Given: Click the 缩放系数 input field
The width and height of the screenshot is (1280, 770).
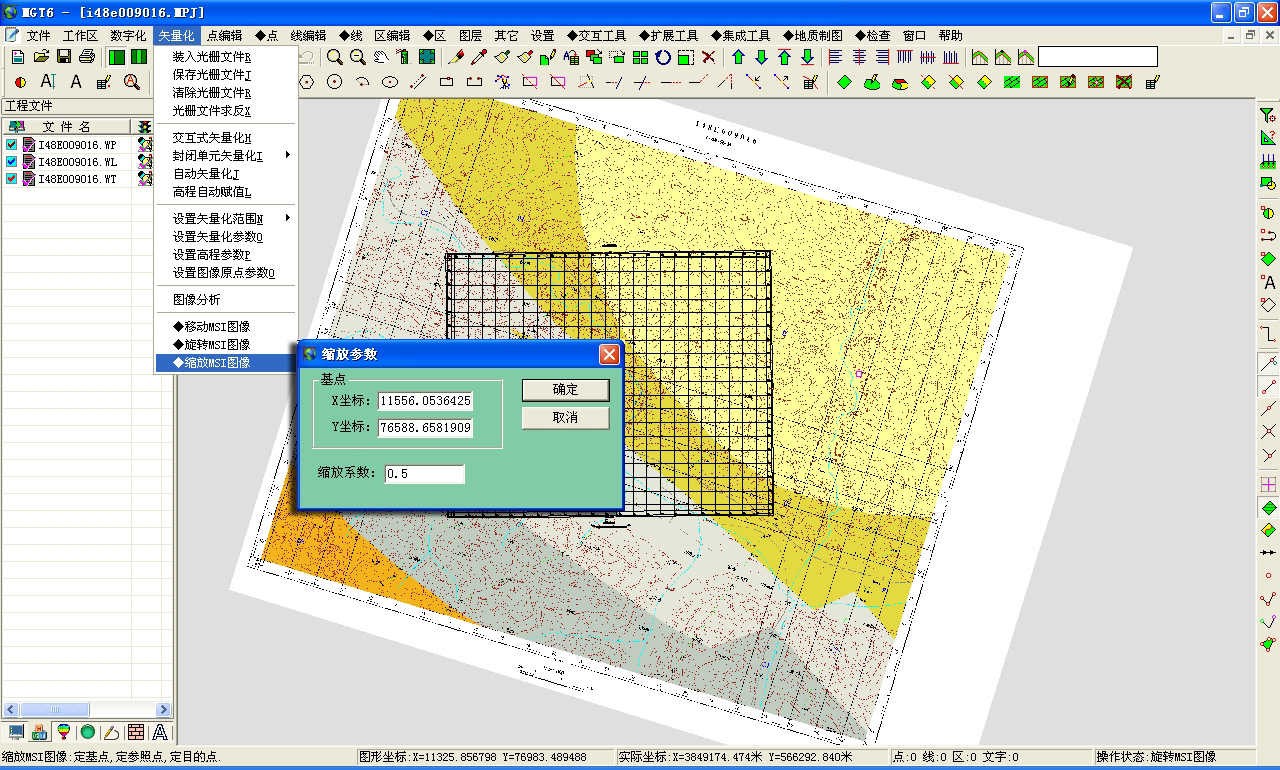Looking at the screenshot, I should (424, 473).
